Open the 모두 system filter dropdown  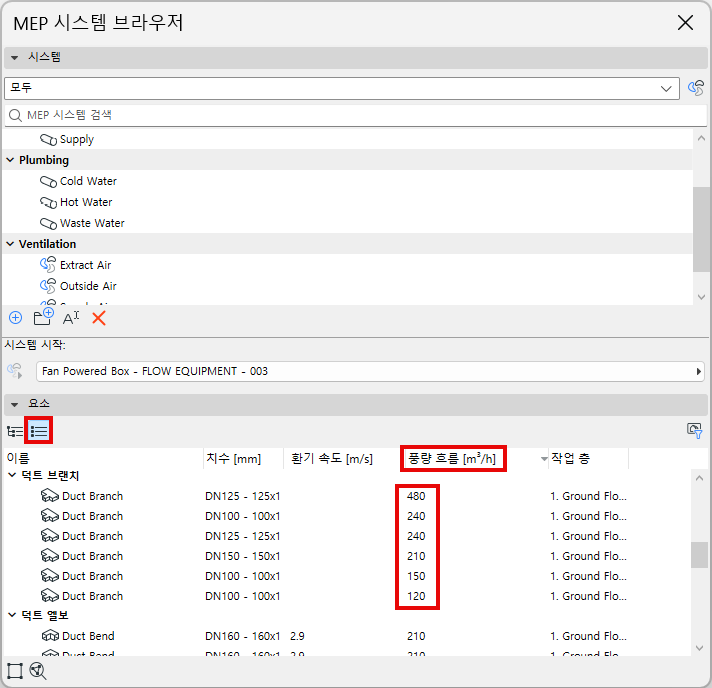341,88
